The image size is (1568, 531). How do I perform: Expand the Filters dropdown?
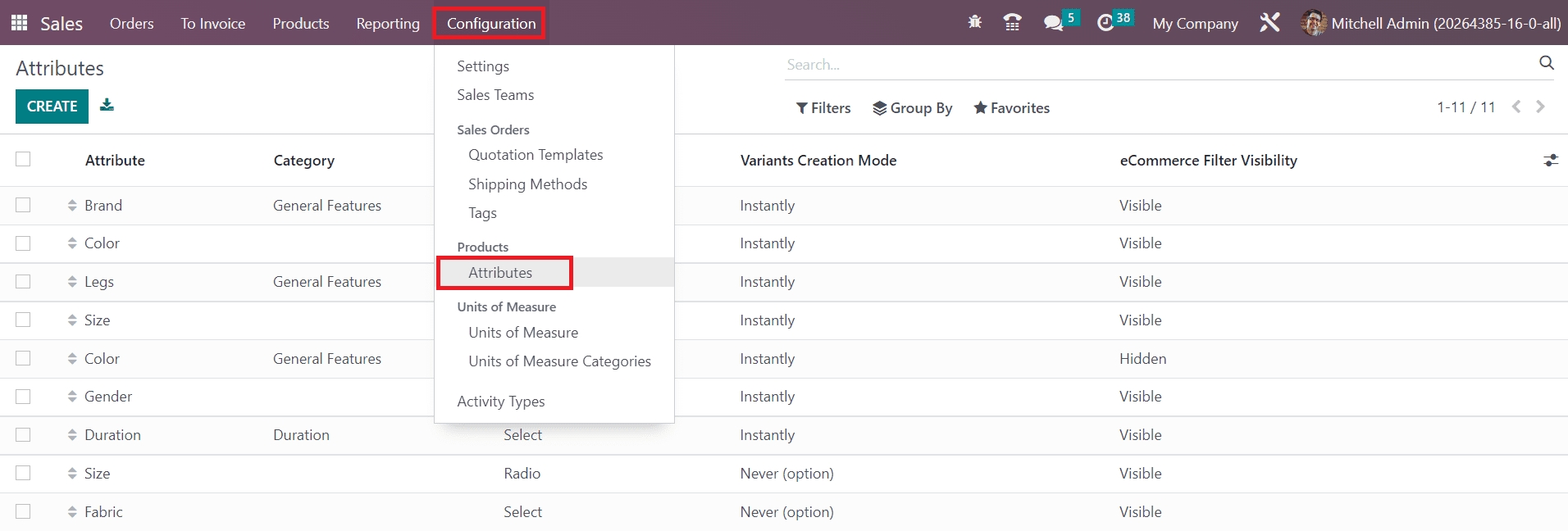coord(823,108)
